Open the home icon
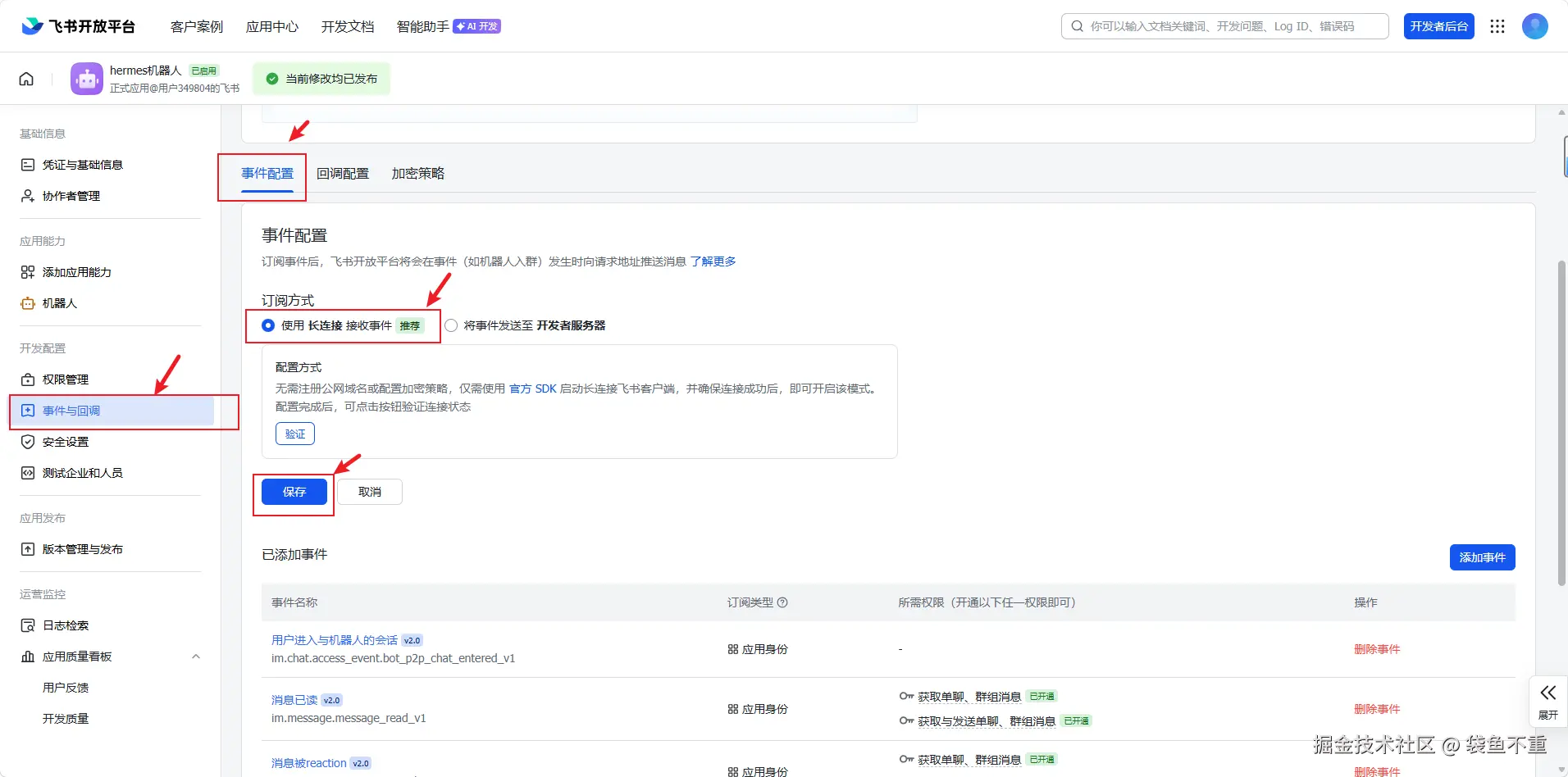Image resolution: width=1568 pixels, height=777 pixels. [x=26, y=79]
